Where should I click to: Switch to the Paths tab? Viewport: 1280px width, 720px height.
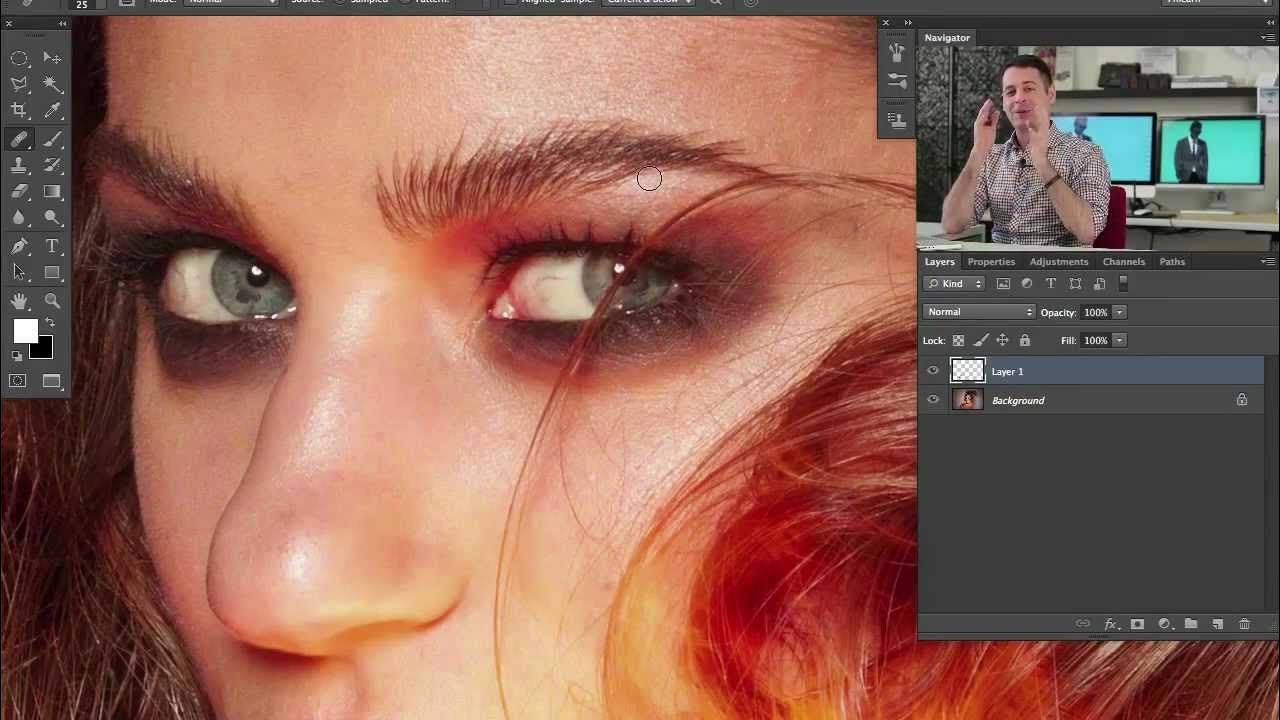(x=1172, y=262)
